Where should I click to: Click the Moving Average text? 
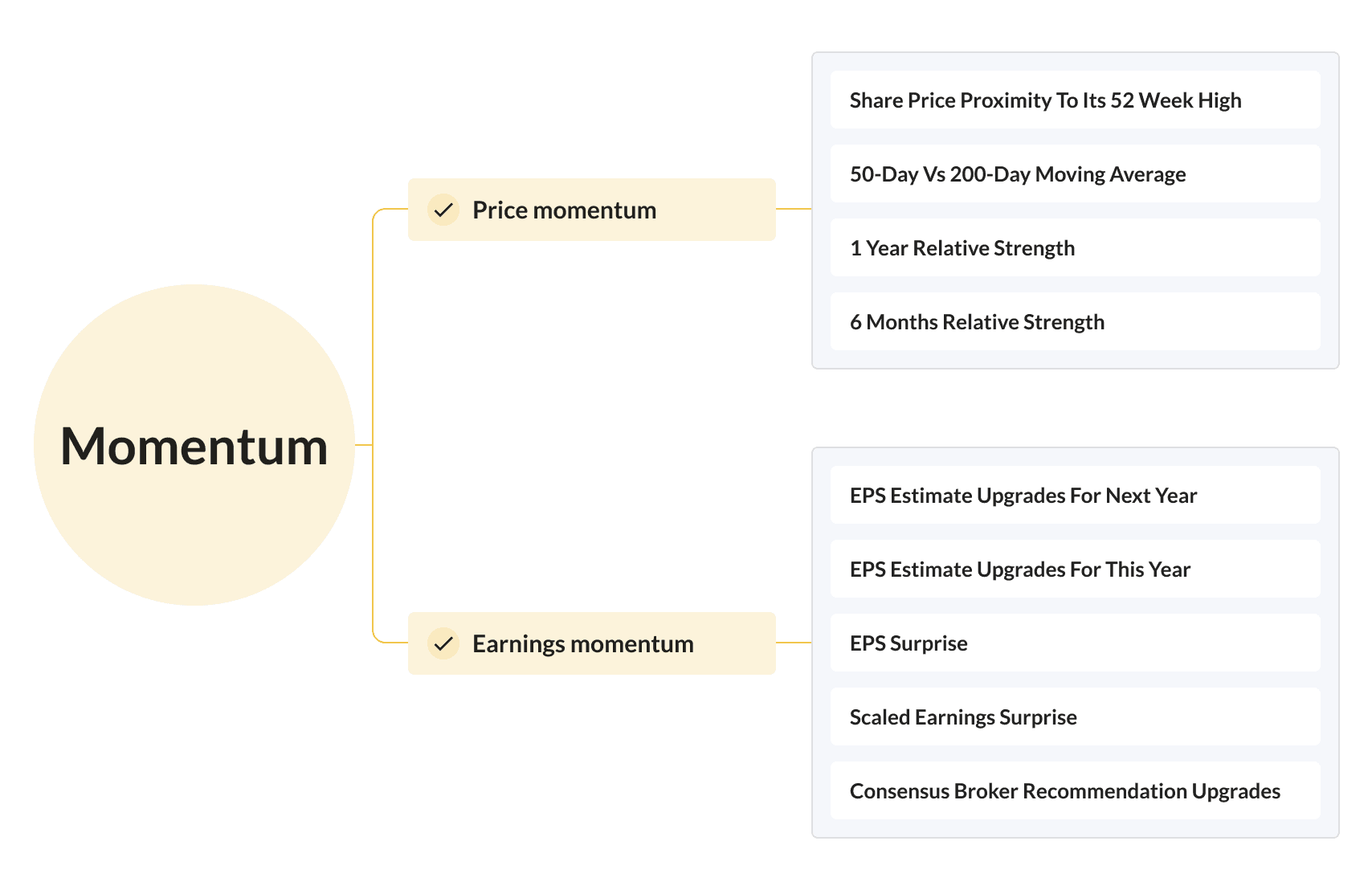click(x=1111, y=174)
